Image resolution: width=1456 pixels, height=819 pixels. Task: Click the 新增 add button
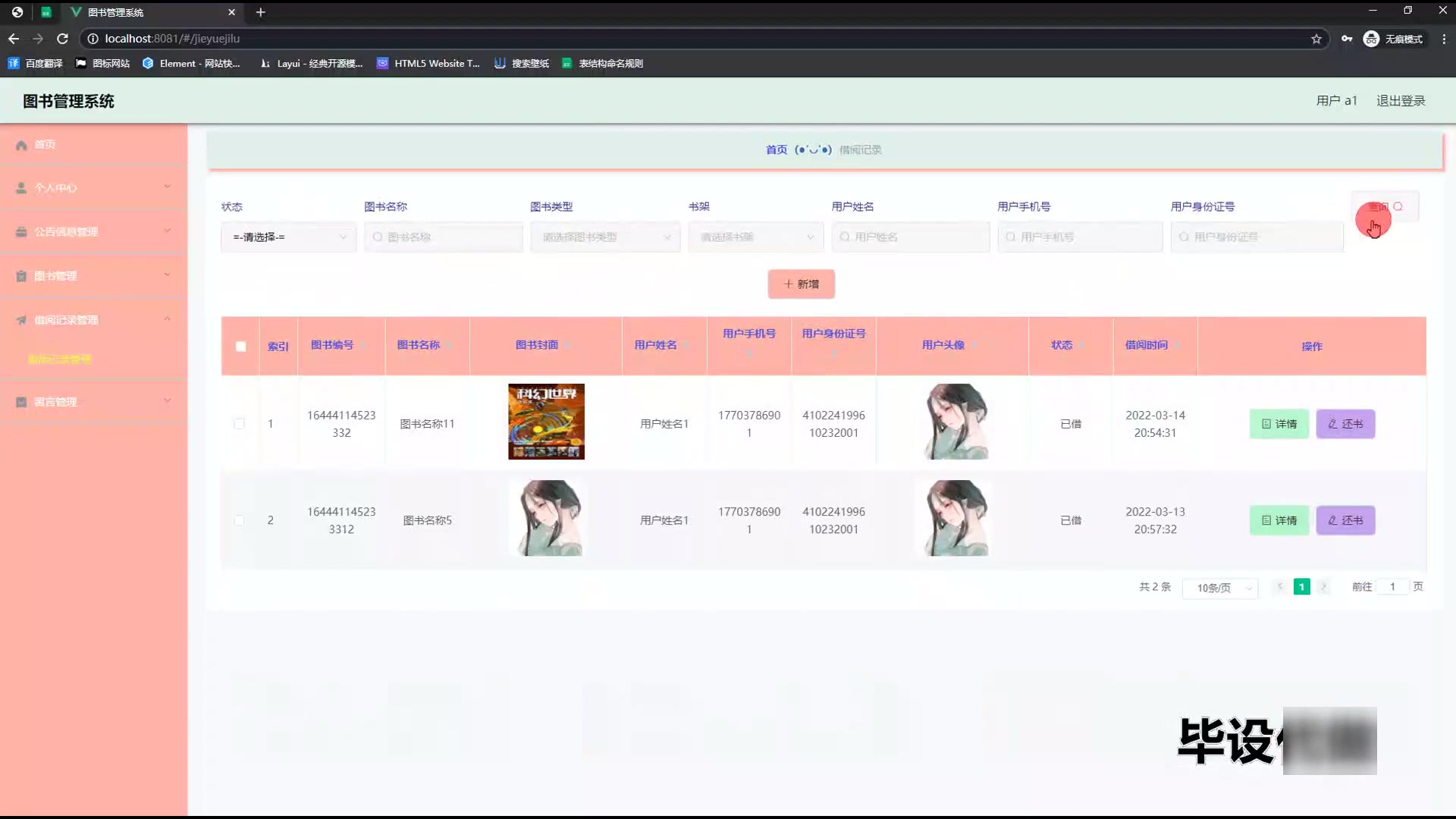[801, 284]
